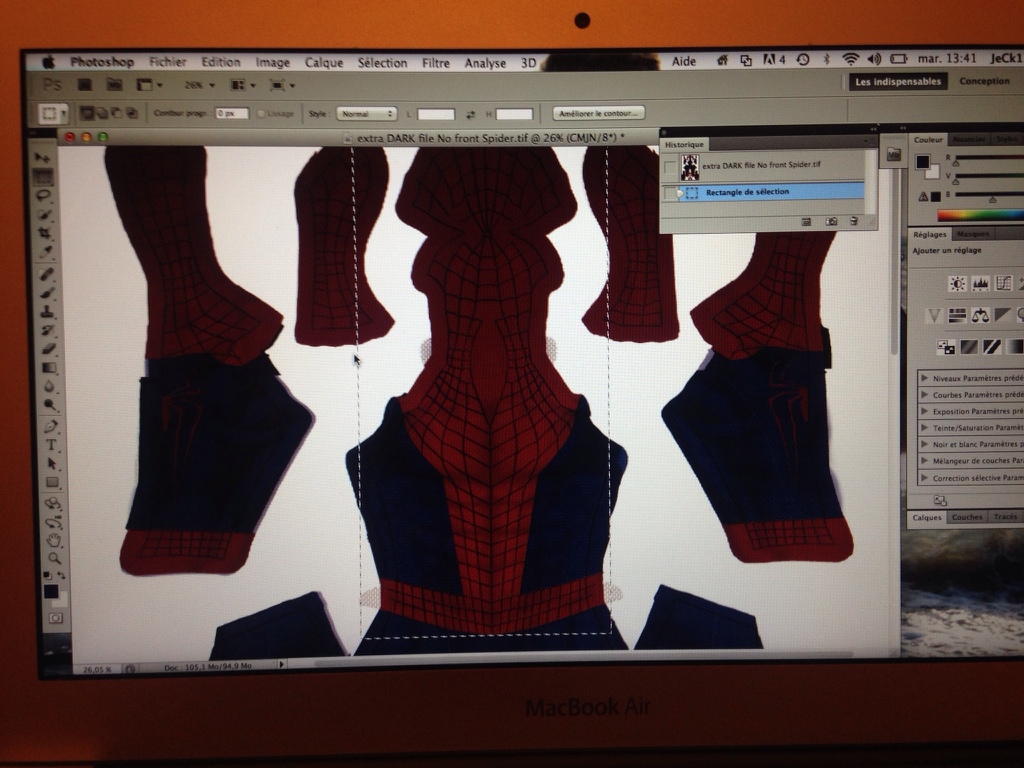Select the Crop tool
This screenshot has height=768, width=1024.
point(45,232)
